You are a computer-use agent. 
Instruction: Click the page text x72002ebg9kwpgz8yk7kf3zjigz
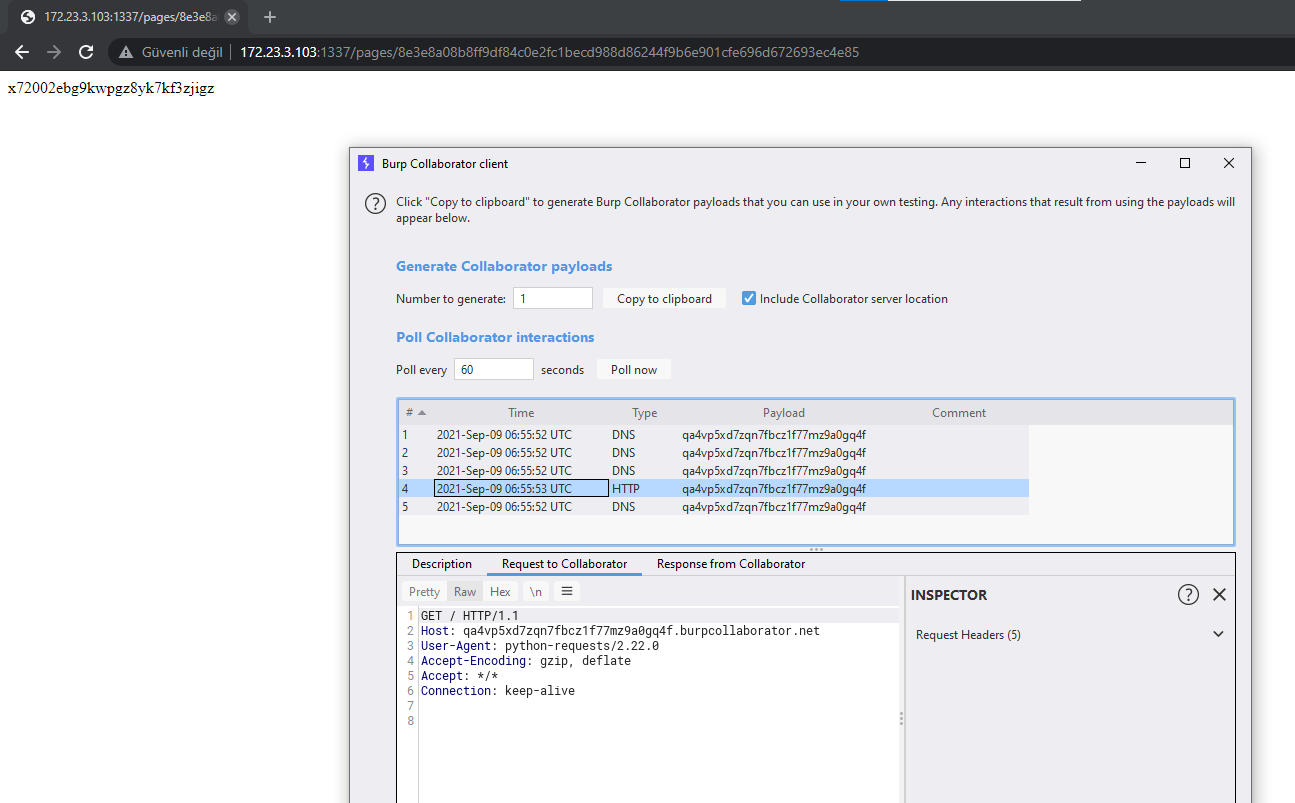click(111, 88)
